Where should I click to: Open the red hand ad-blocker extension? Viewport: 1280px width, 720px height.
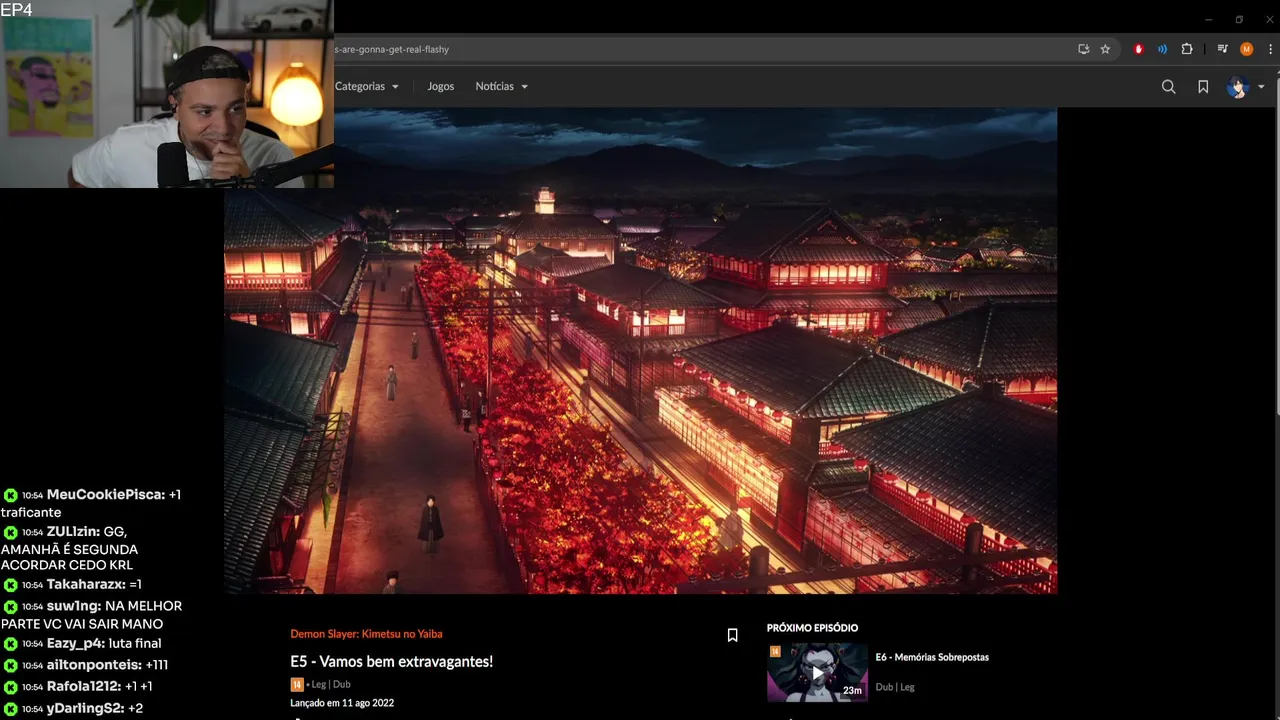(1138, 49)
